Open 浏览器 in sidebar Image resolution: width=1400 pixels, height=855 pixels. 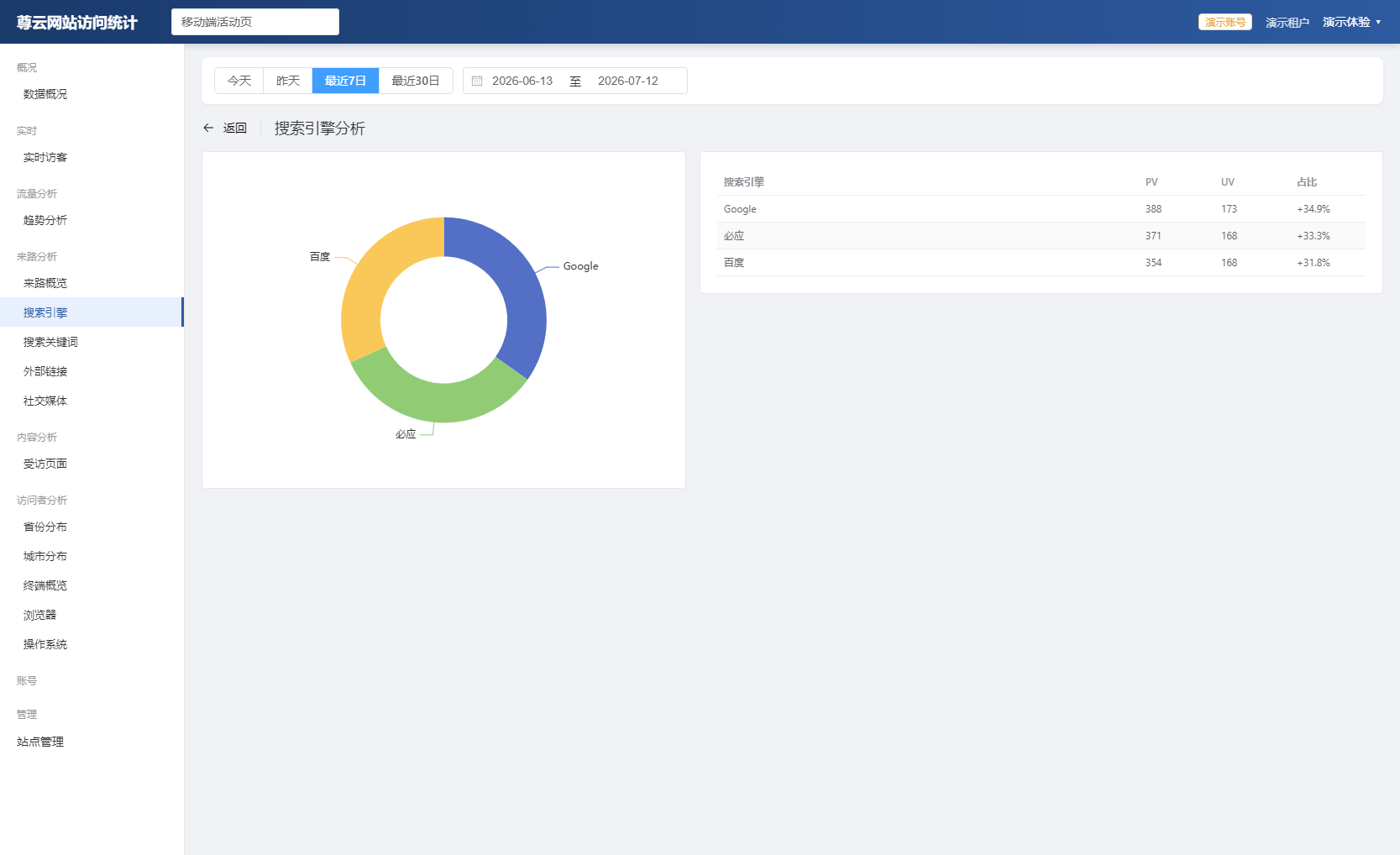tap(92, 615)
